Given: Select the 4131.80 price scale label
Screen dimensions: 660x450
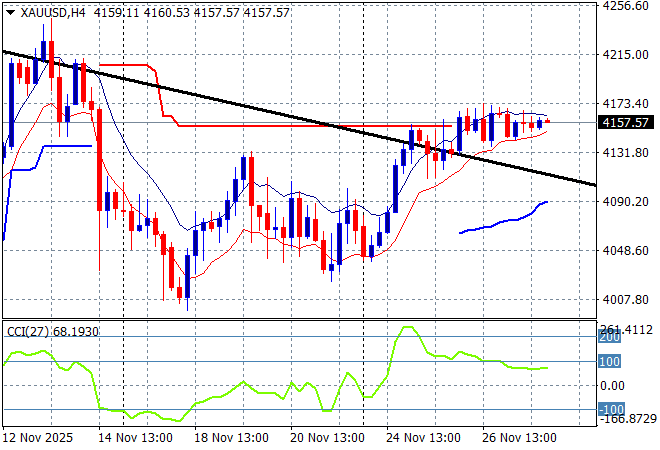Looking at the screenshot, I should [625, 152].
